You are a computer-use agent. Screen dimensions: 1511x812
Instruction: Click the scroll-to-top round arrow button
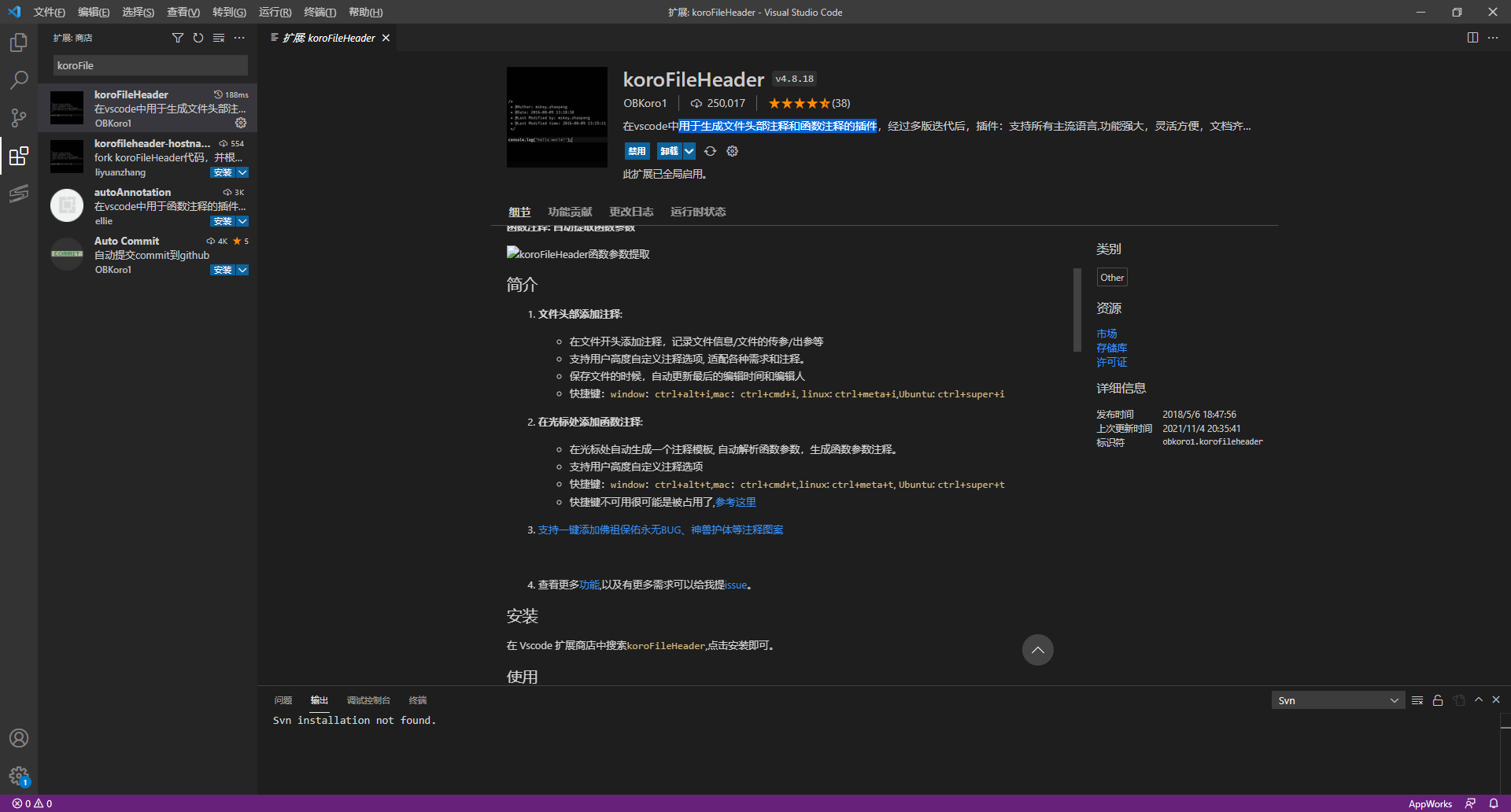tap(1037, 650)
